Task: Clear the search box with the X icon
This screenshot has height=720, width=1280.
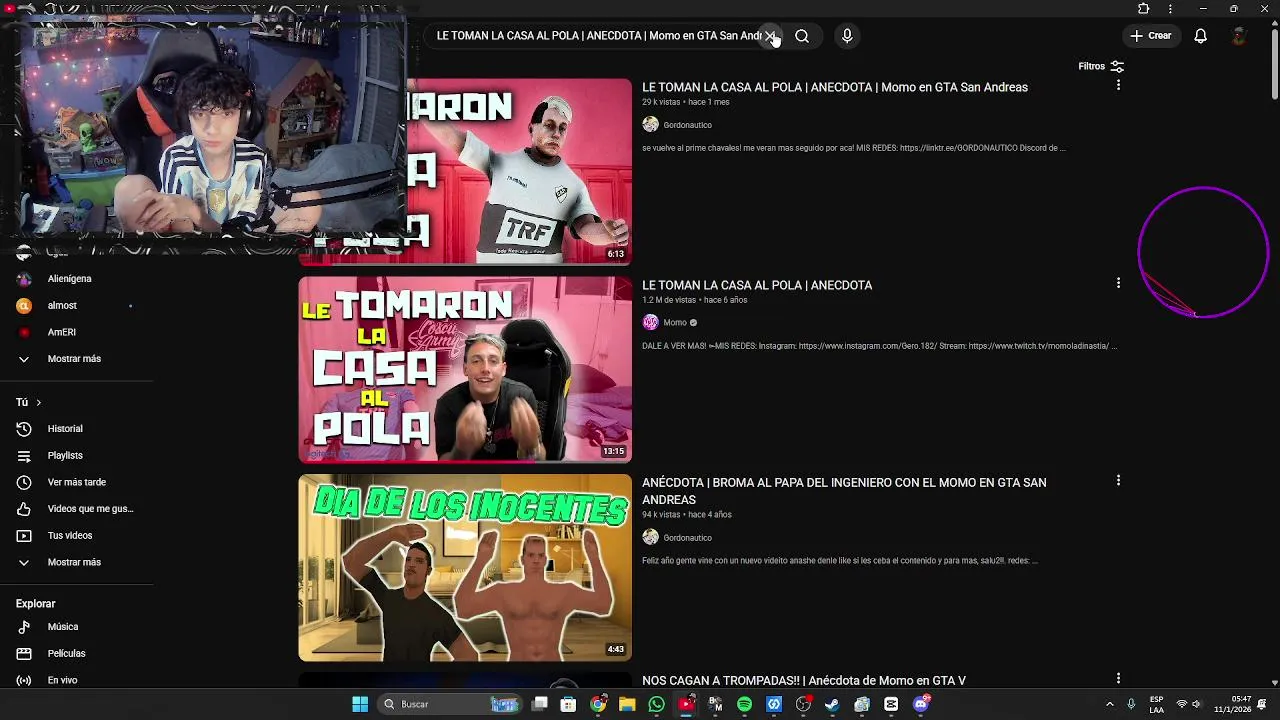Action: pyautogui.click(x=770, y=36)
